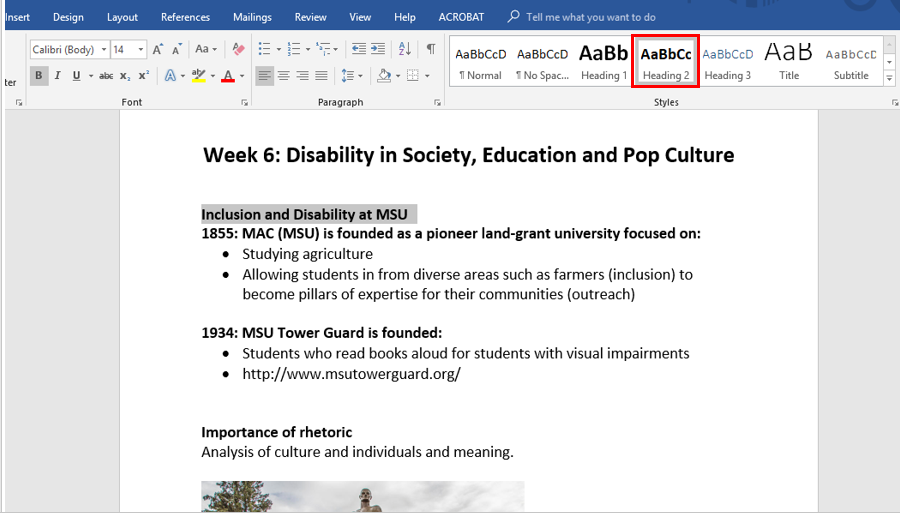Apply the Heading 3 style
This screenshot has width=900, height=513.
point(727,62)
